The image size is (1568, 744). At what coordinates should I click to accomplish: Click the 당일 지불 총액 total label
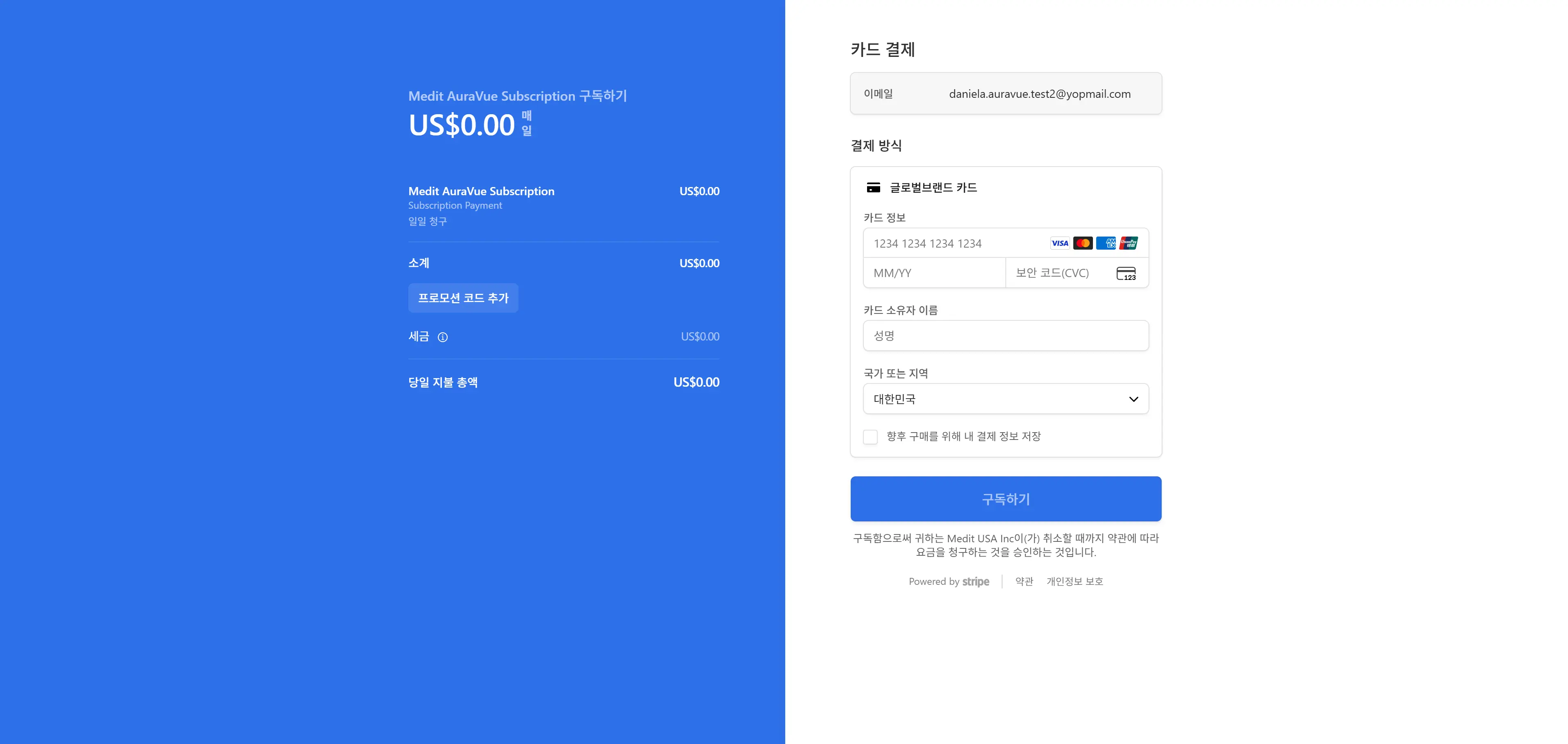pyautogui.click(x=442, y=382)
